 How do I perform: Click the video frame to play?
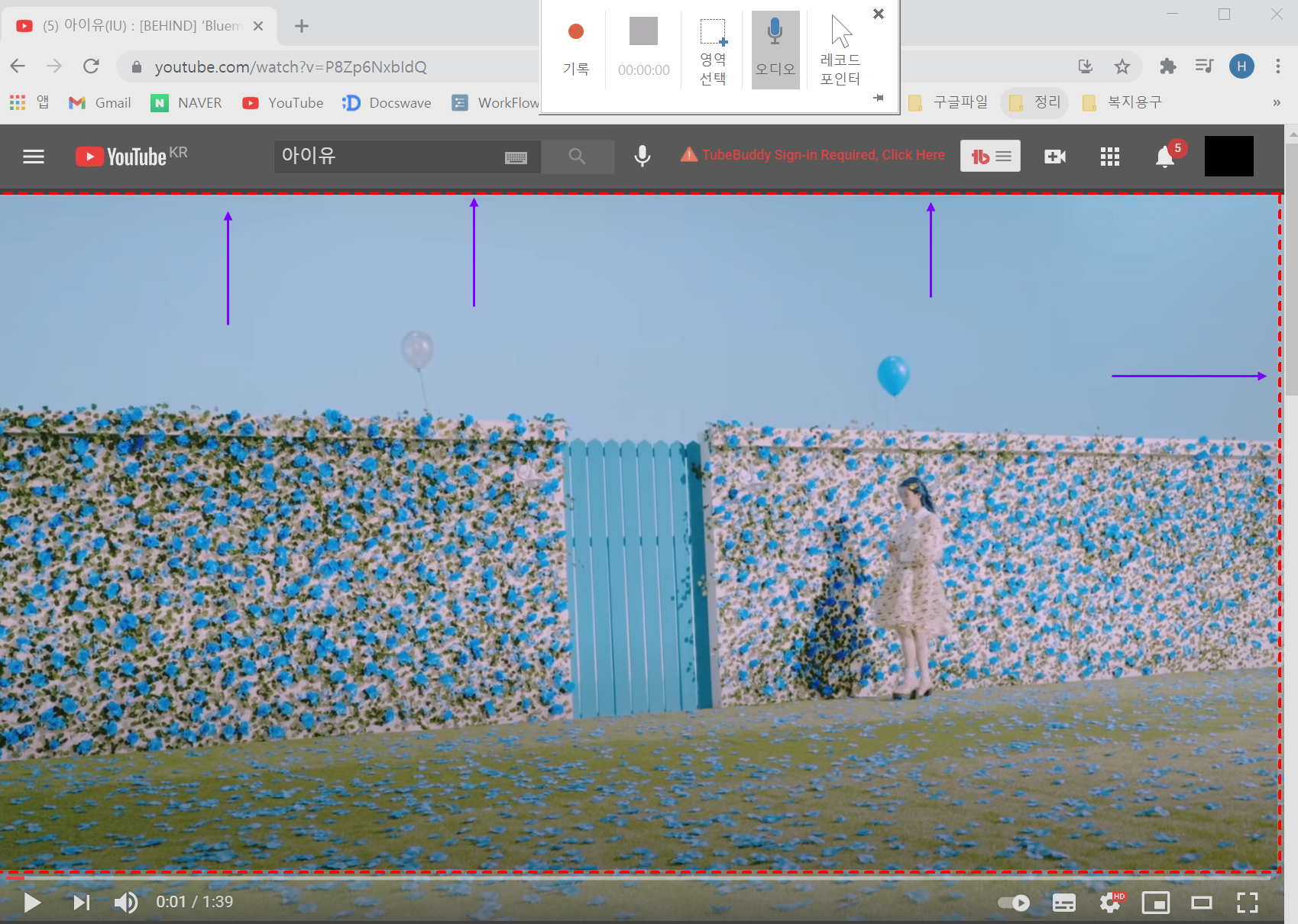point(640,532)
